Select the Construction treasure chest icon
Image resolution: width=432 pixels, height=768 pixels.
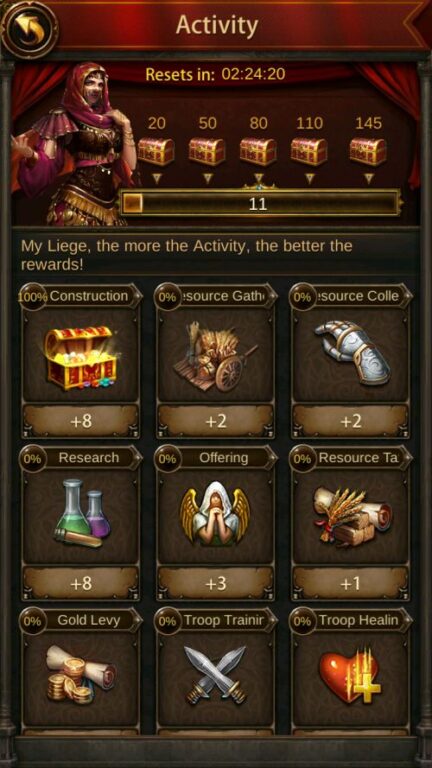point(81,358)
